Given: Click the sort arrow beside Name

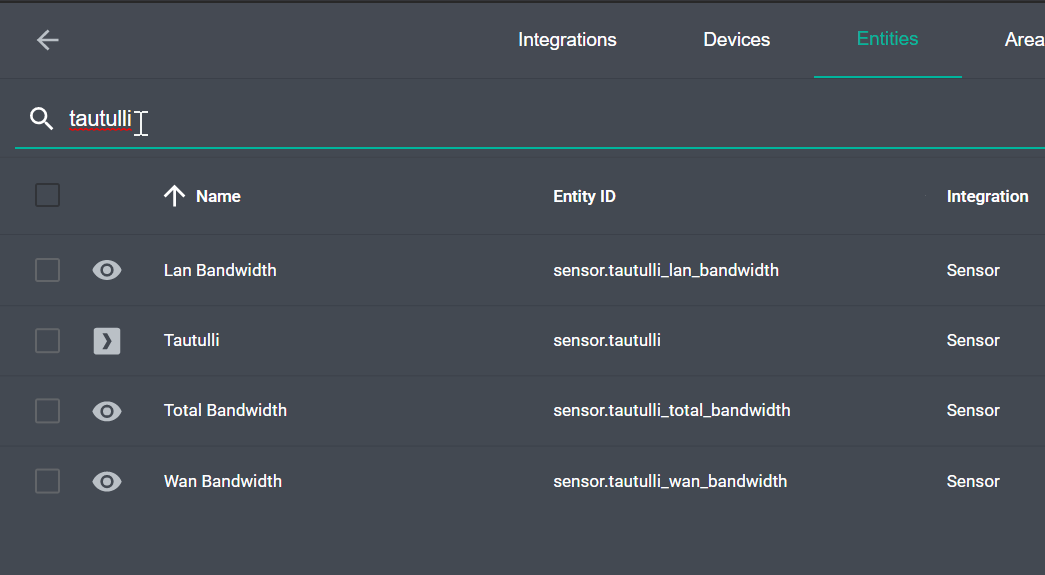Looking at the screenshot, I should [x=175, y=196].
